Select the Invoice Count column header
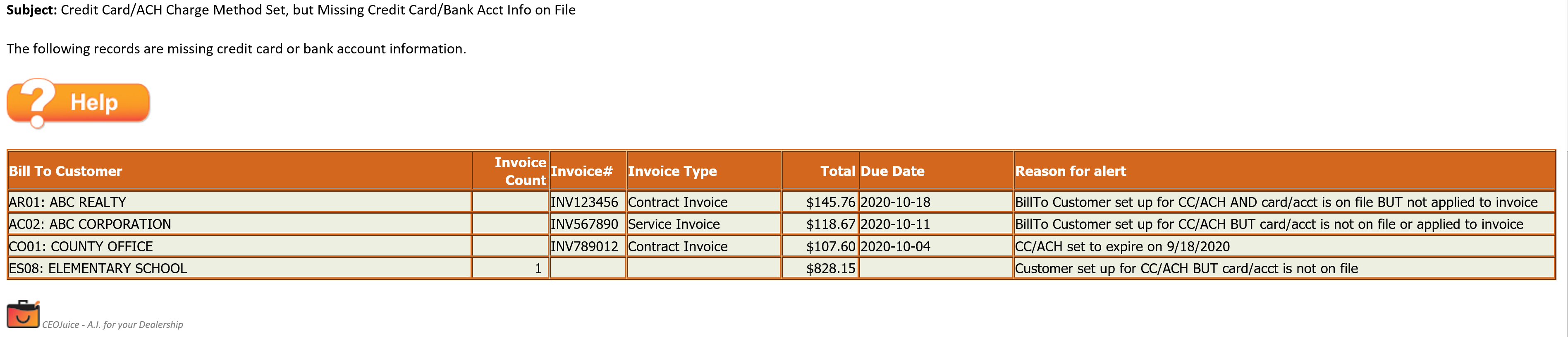Viewport: 1568px width, 337px height. coord(511,171)
